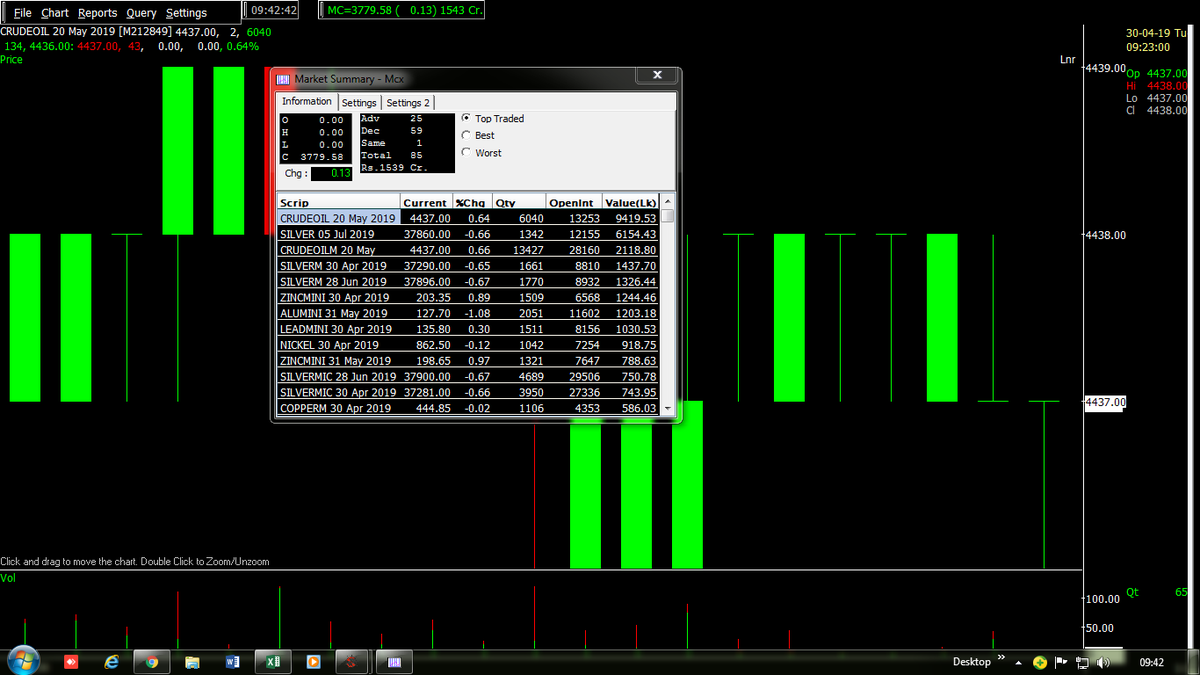Image resolution: width=1200 pixels, height=675 pixels.
Task: Sort by the Current column header
Action: click(426, 202)
